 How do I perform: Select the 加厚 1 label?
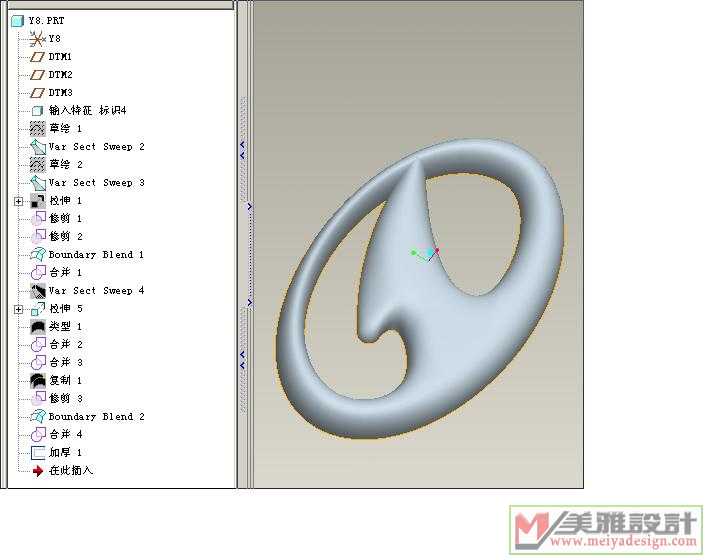(x=65, y=453)
